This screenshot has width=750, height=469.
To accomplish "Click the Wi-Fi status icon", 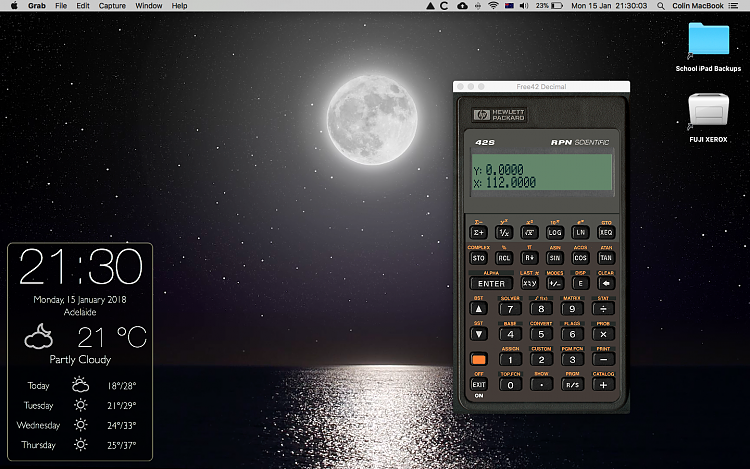I will [x=493, y=6].
